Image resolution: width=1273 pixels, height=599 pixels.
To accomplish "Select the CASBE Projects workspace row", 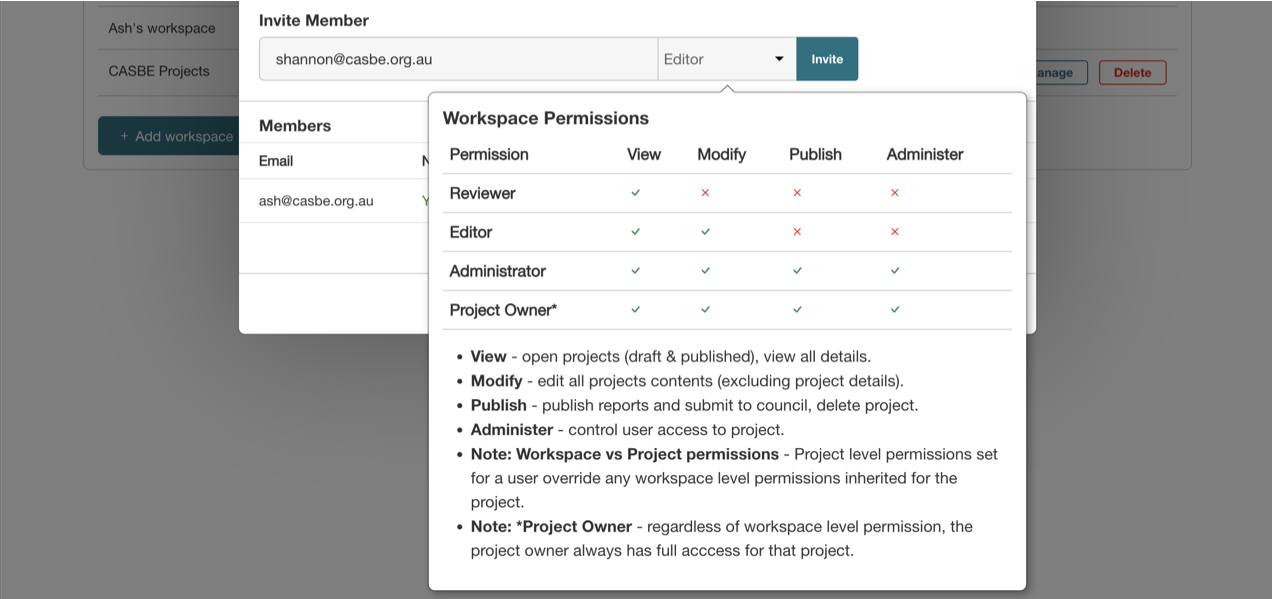I will click(x=159, y=71).
